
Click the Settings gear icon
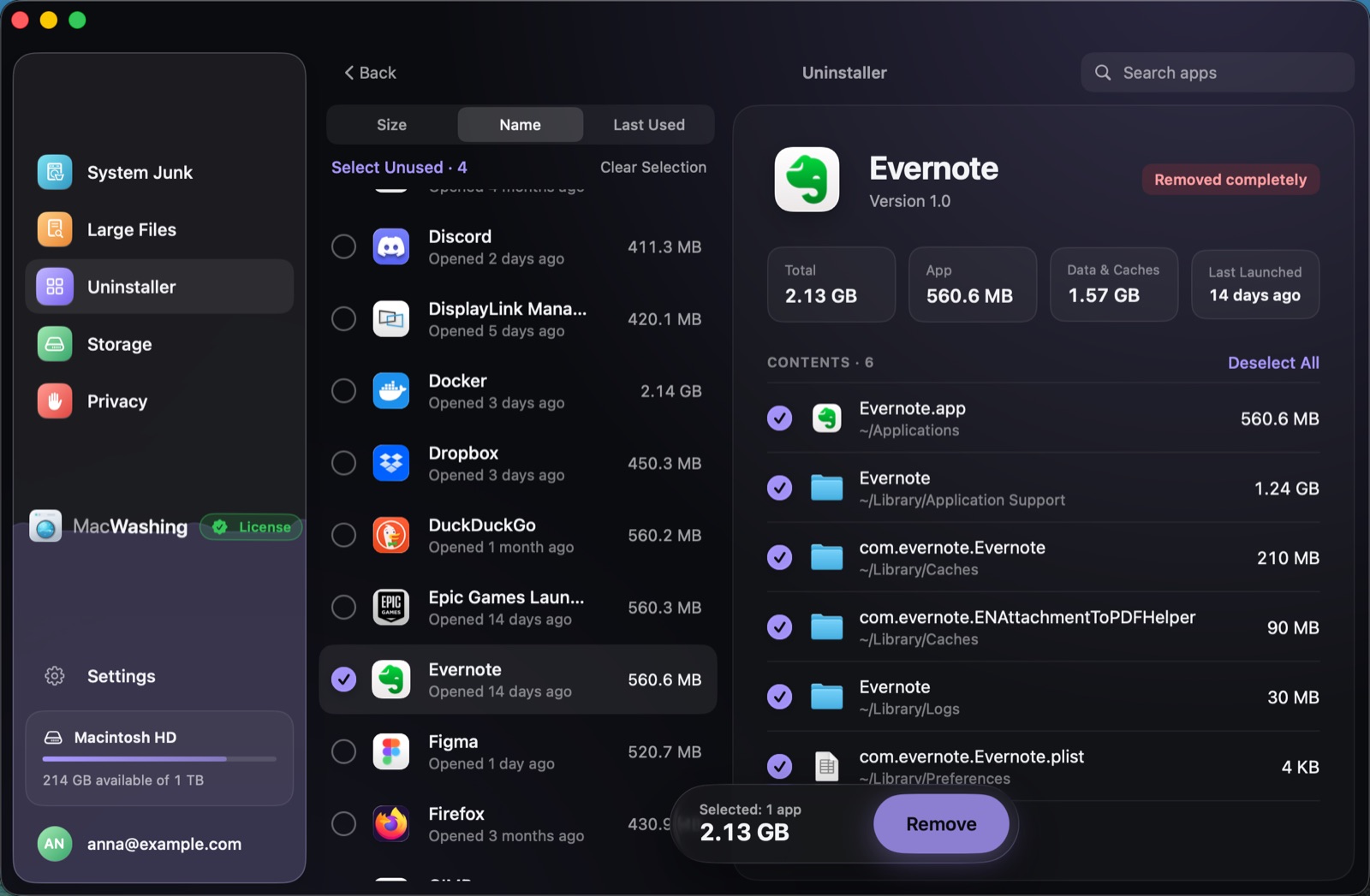(55, 676)
